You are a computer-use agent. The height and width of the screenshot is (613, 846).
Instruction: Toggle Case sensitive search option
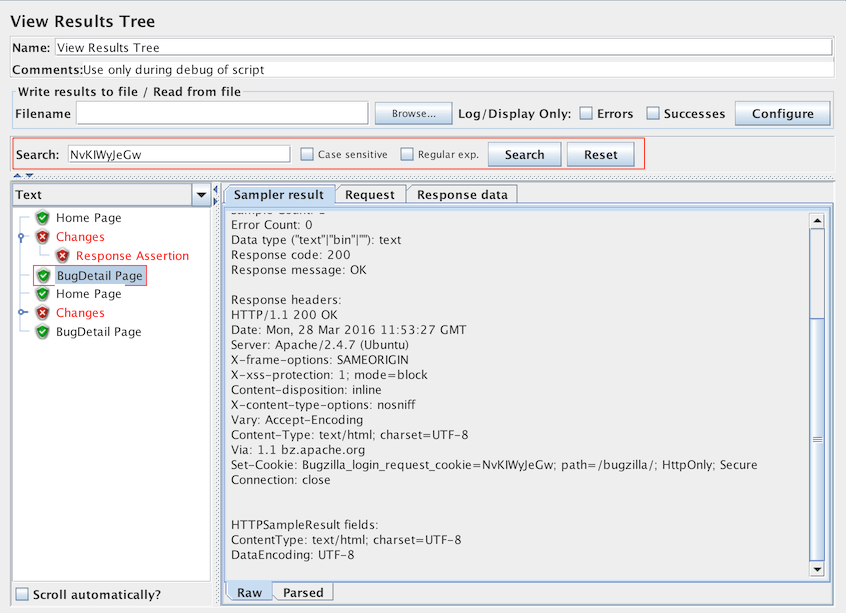pos(308,155)
